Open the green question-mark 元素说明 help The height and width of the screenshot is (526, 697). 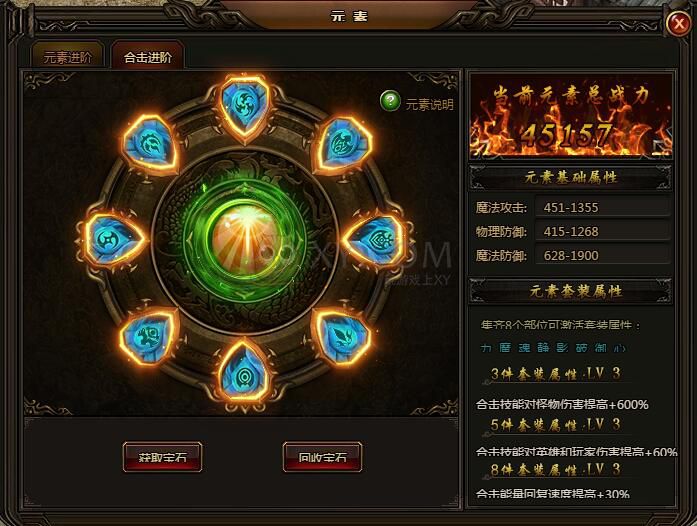coord(390,101)
